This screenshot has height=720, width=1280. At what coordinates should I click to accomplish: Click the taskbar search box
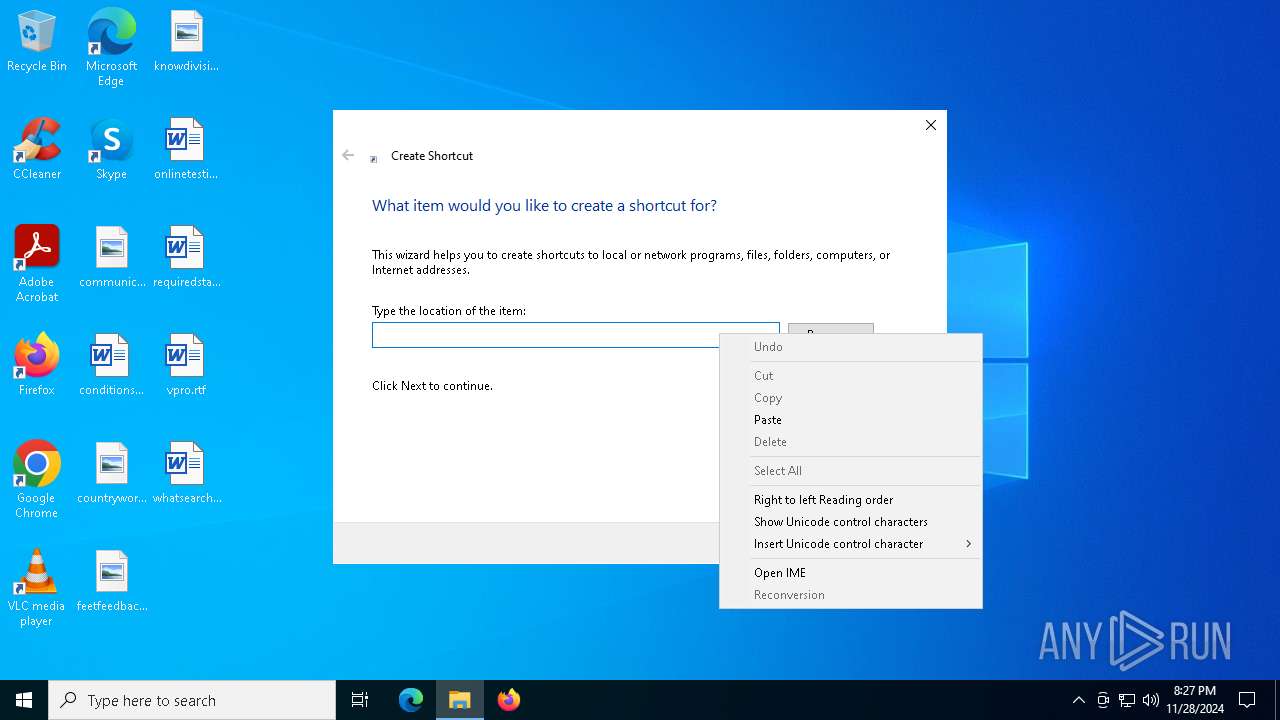[192, 700]
